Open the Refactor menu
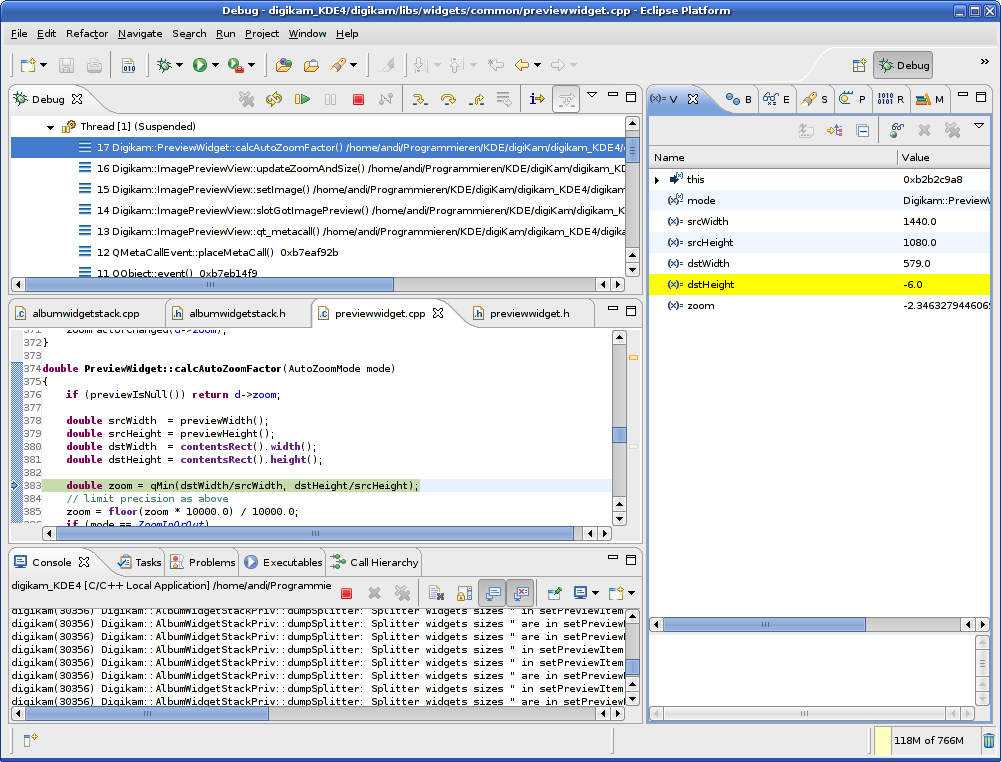Viewport: 1001px width, 762px height. click(x=87, y=33)
